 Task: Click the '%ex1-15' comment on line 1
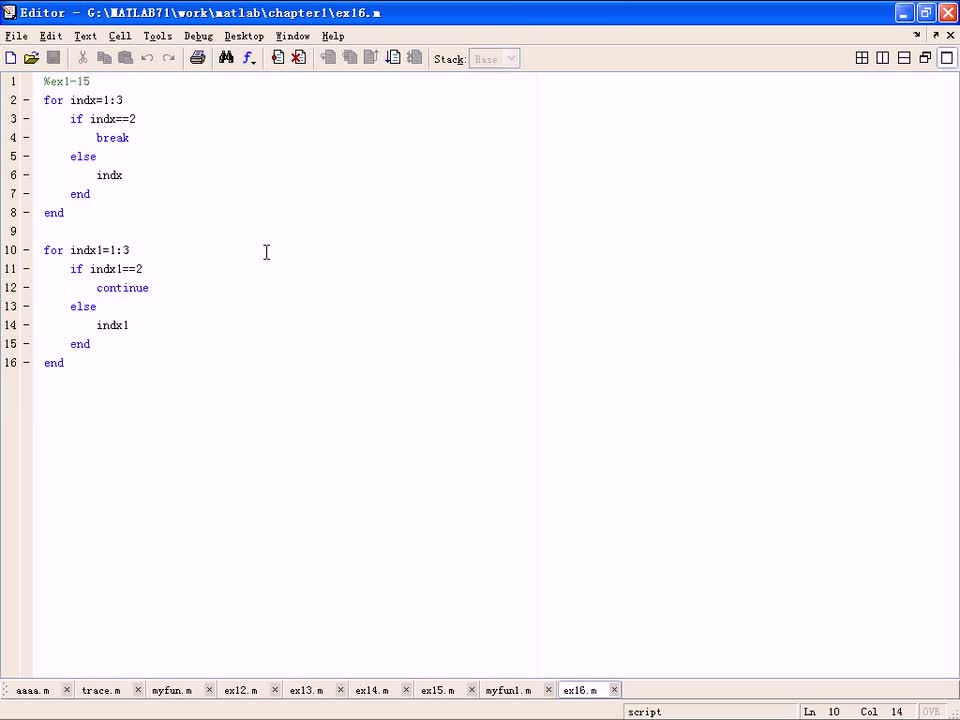click(67, 81)
